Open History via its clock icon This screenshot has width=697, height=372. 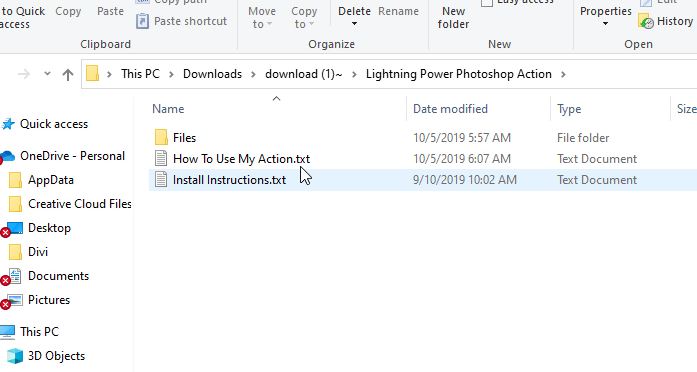[646, 21]
